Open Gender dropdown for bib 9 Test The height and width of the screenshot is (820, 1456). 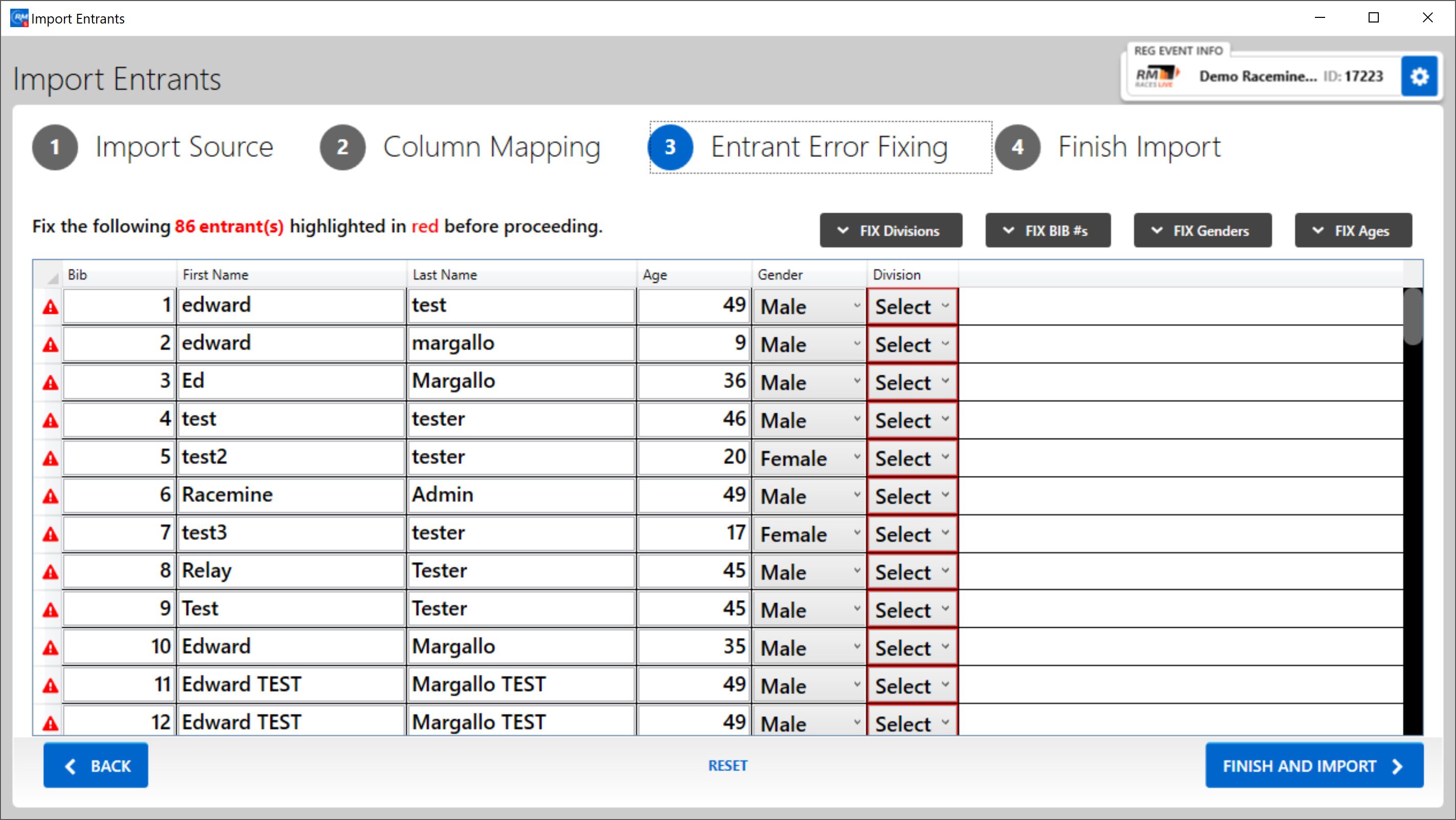[x=809, y=609]
